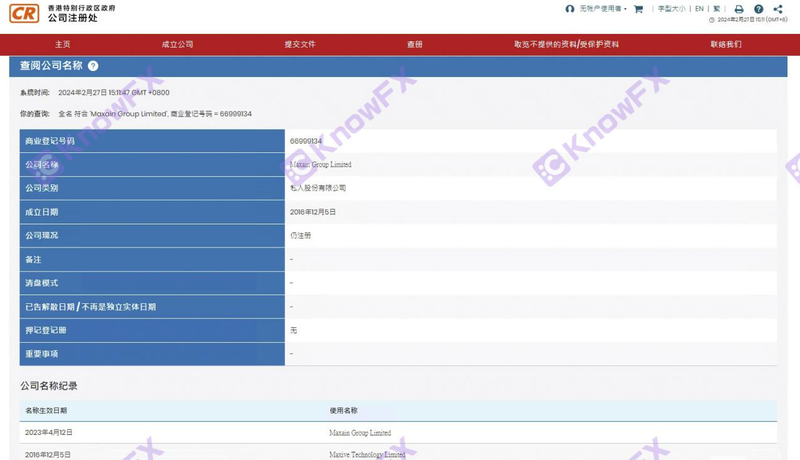Switch to traditional Chinese 繁
This screenshot has height=460, width=800.
point(717,9)
